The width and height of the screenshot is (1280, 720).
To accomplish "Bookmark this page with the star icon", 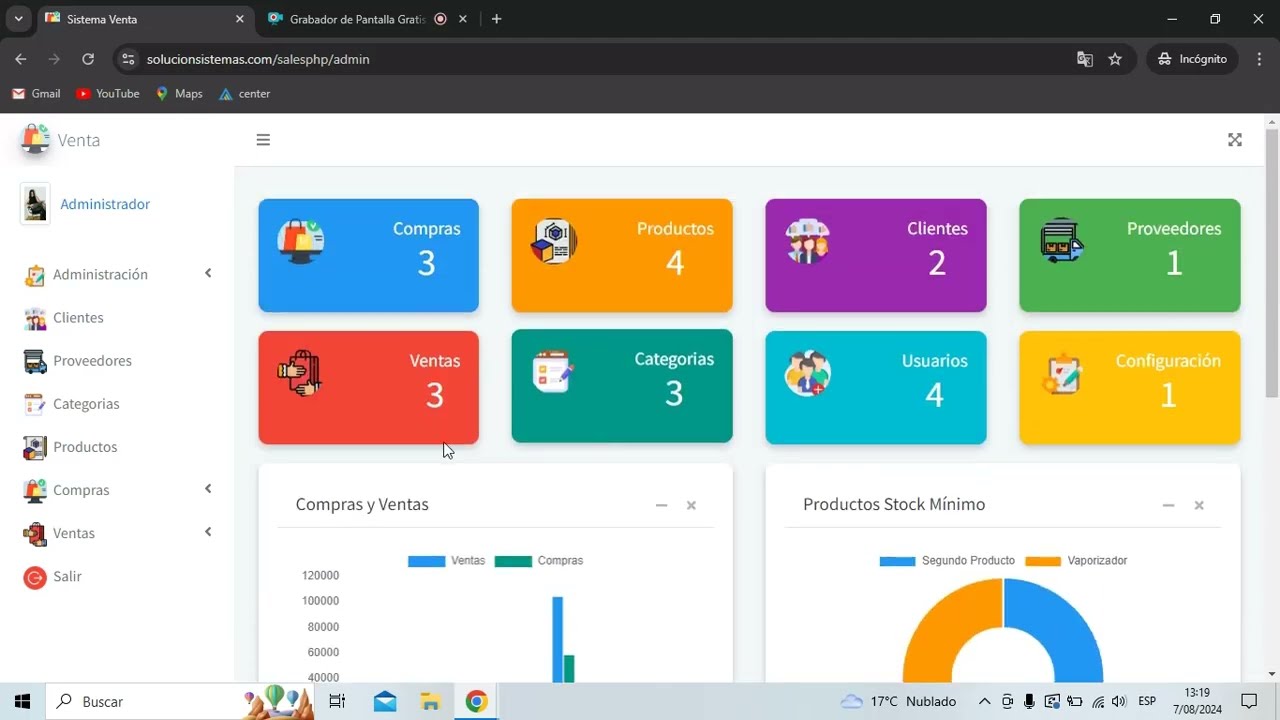I will 1115,59.
